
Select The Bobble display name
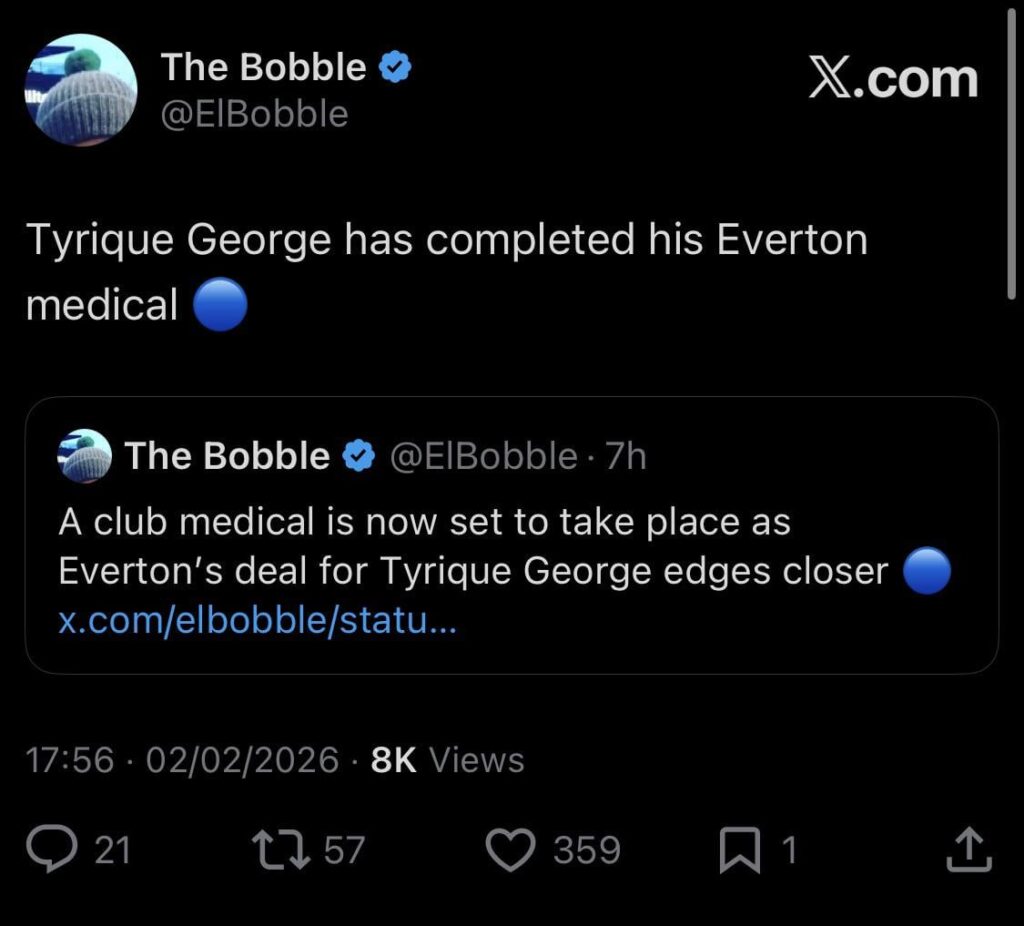[266, 65]
